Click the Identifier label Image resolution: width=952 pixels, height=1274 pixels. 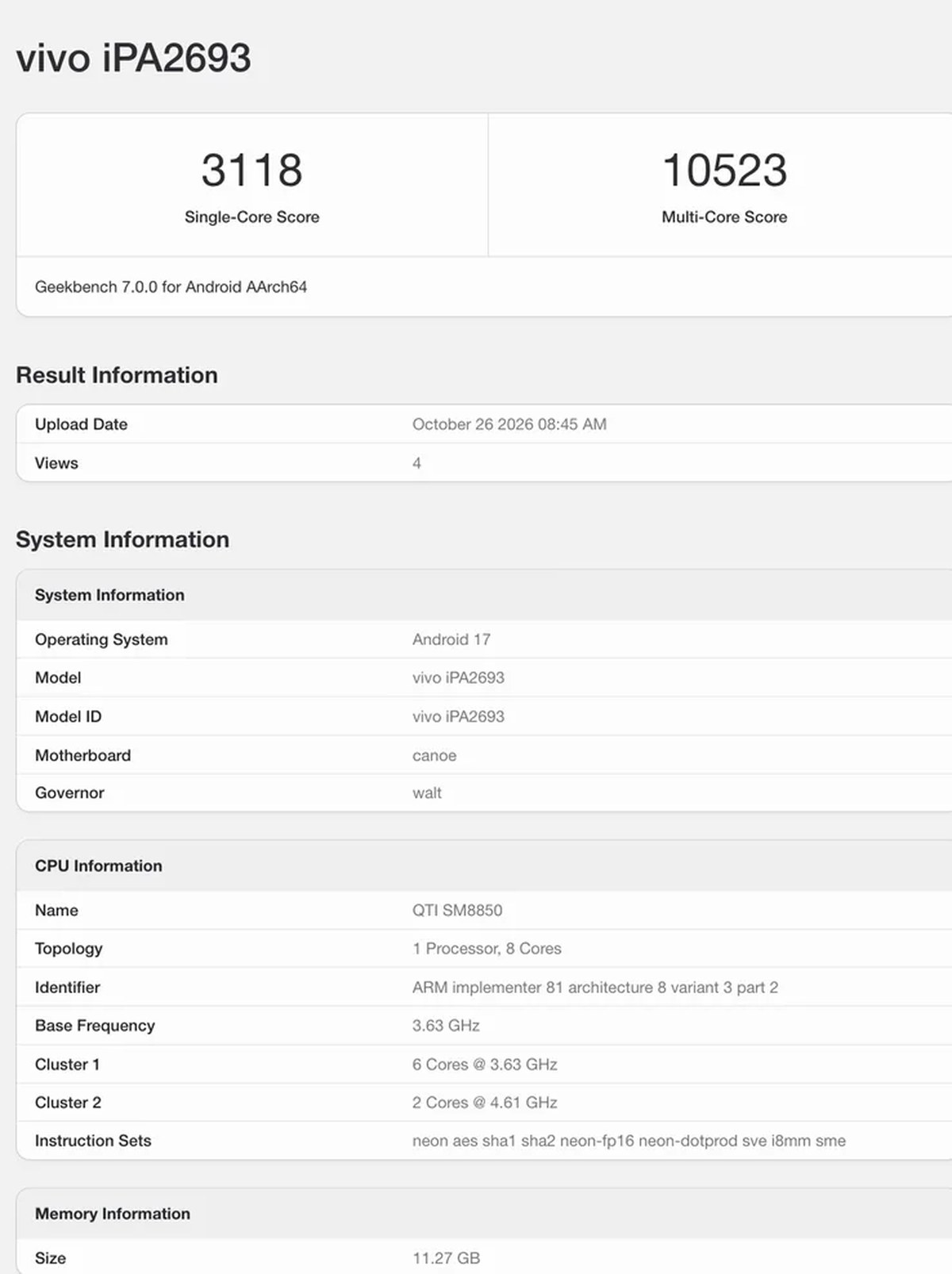tap(67, 988)
